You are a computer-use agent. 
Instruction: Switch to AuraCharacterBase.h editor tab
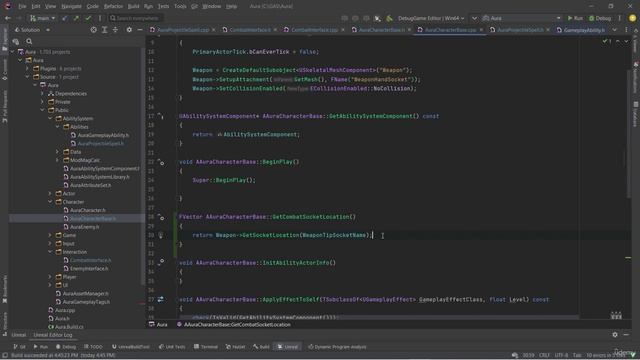click(381, 30)
